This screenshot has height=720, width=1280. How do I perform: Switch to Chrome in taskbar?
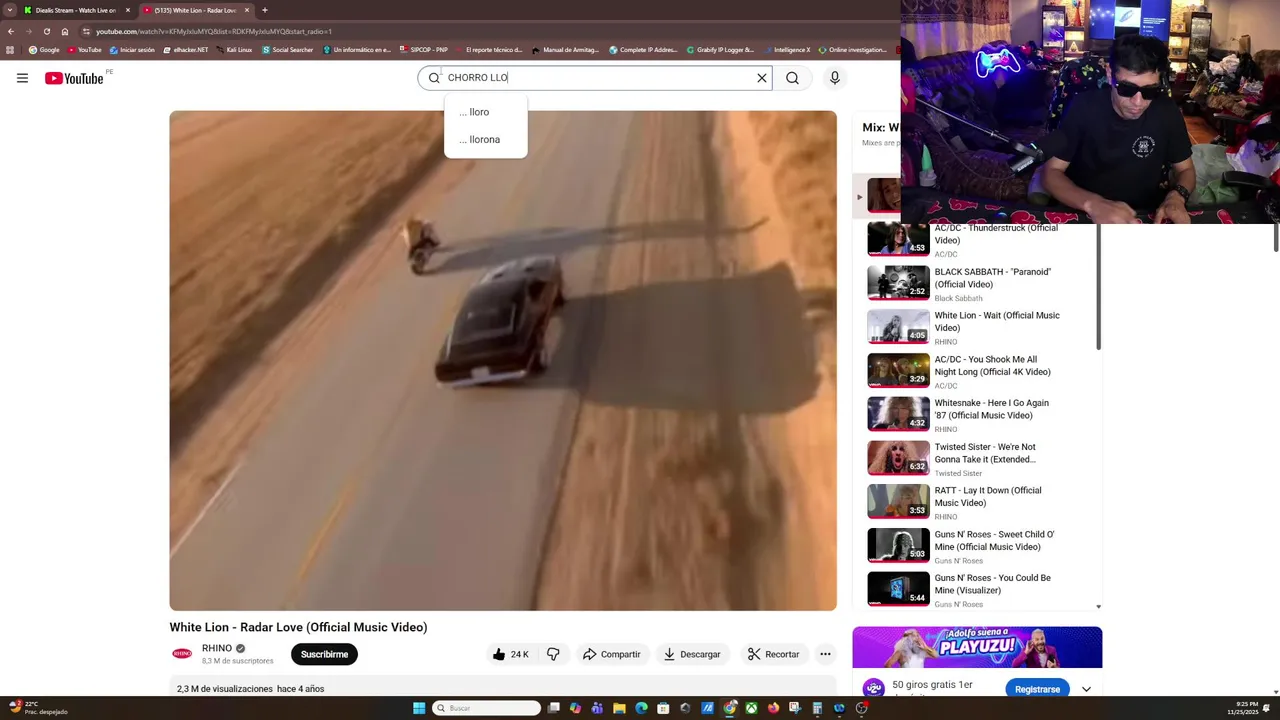coord(729,708)
